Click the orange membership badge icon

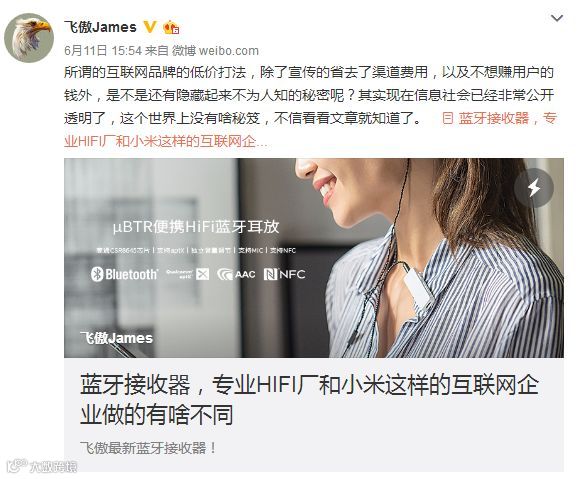(x=171, y=27)
